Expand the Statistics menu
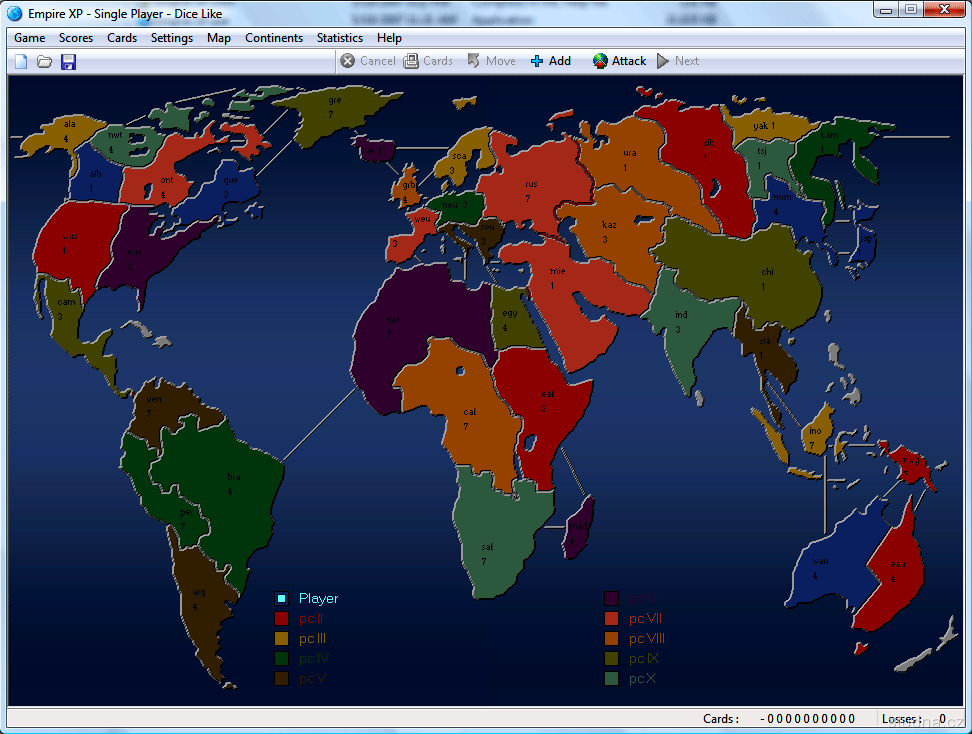Viewport: 972px width, 734px height. coord(339,38)
